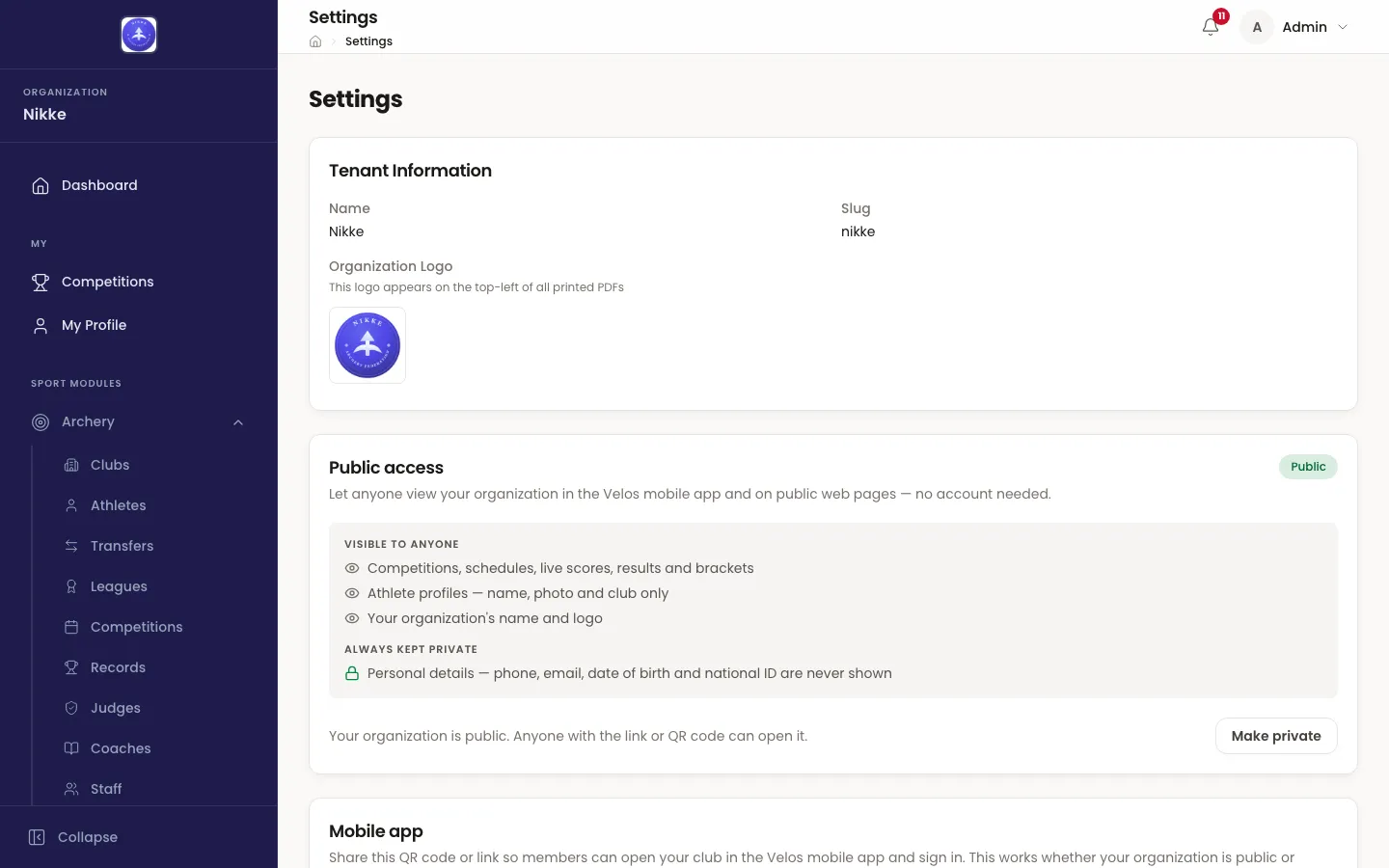Click the Staff people icon
Image resolution: width=1389 pixels, height=868 pixels.
[x=71, y=789]
